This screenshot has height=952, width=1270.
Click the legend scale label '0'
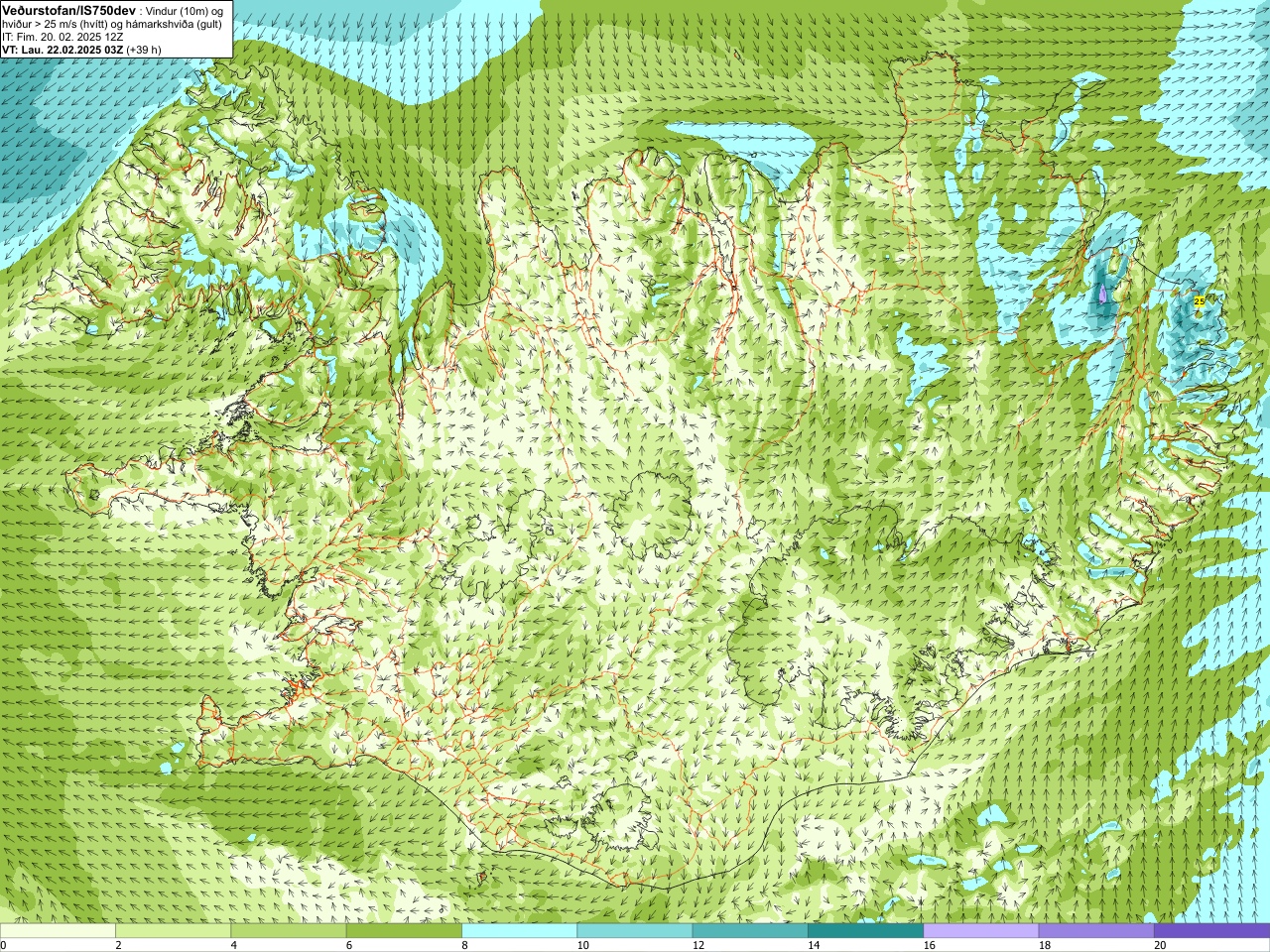[3, 945]
